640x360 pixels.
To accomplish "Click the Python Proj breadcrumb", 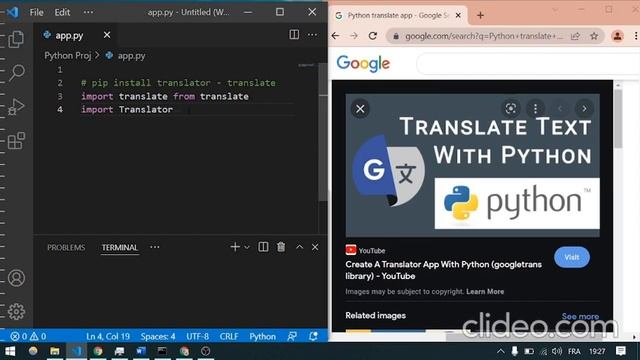I will click(67, 56).
